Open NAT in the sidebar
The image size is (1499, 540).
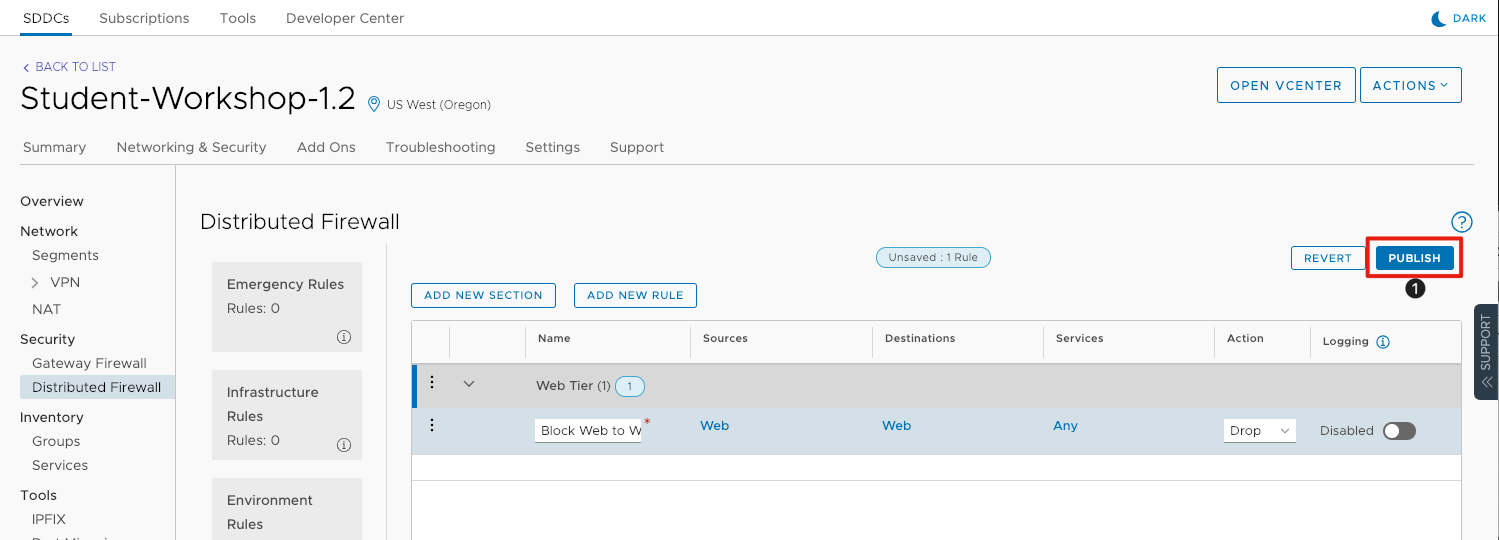point(46,309)
